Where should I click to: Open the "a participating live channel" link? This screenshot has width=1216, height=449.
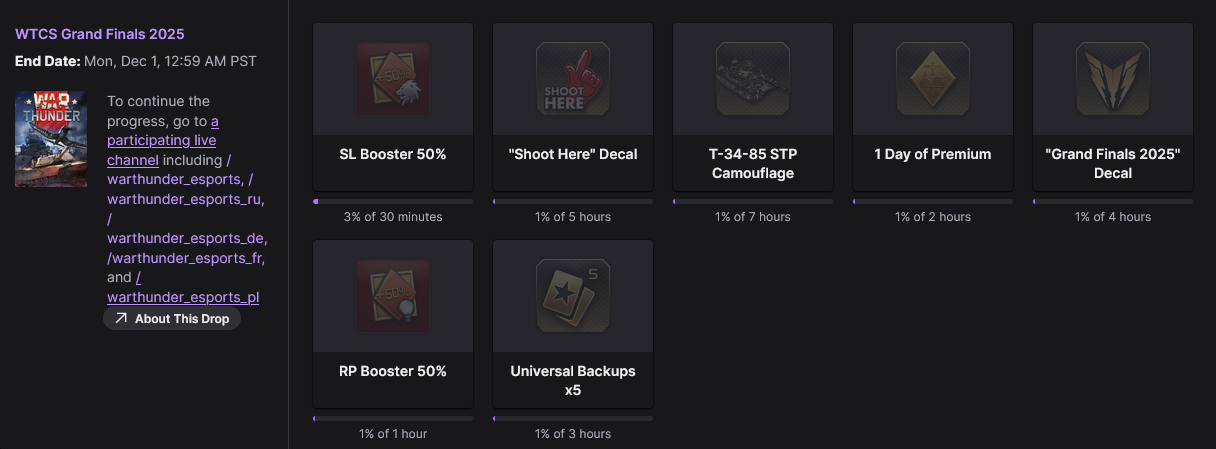tap(162, 140)
